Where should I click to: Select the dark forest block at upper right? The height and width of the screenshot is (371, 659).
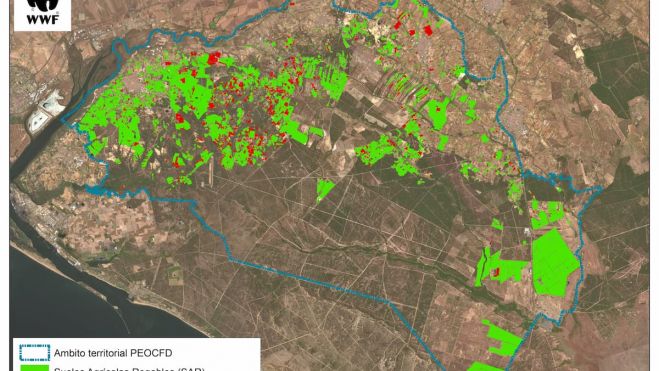pos(617,71)
